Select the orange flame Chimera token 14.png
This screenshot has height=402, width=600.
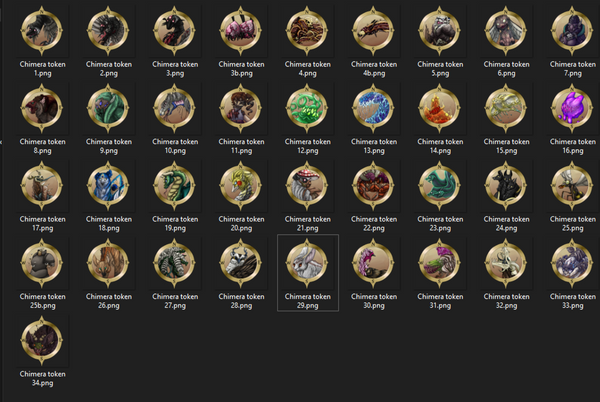[440, 109]
